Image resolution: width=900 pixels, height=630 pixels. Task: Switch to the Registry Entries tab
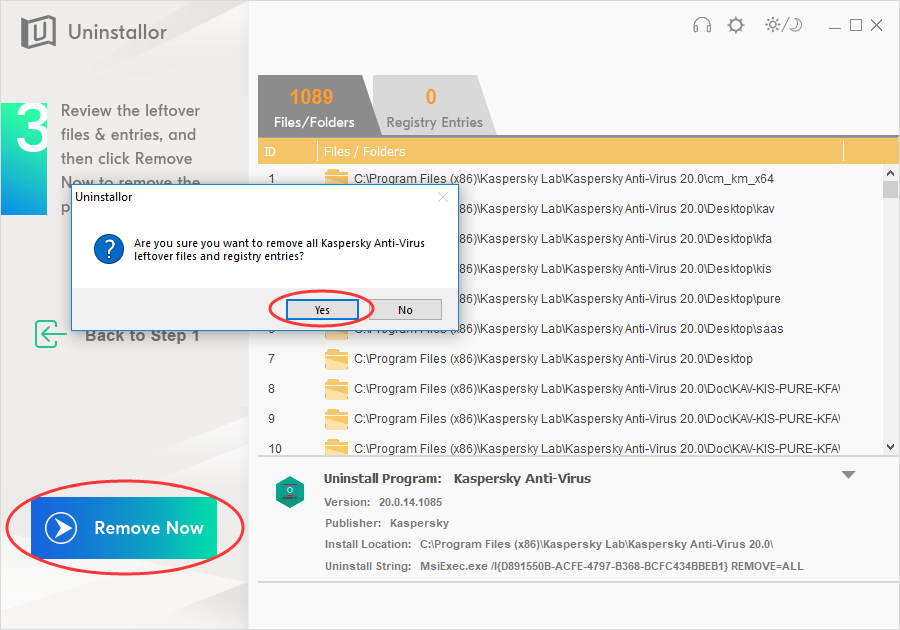click(x=435, y=107)
